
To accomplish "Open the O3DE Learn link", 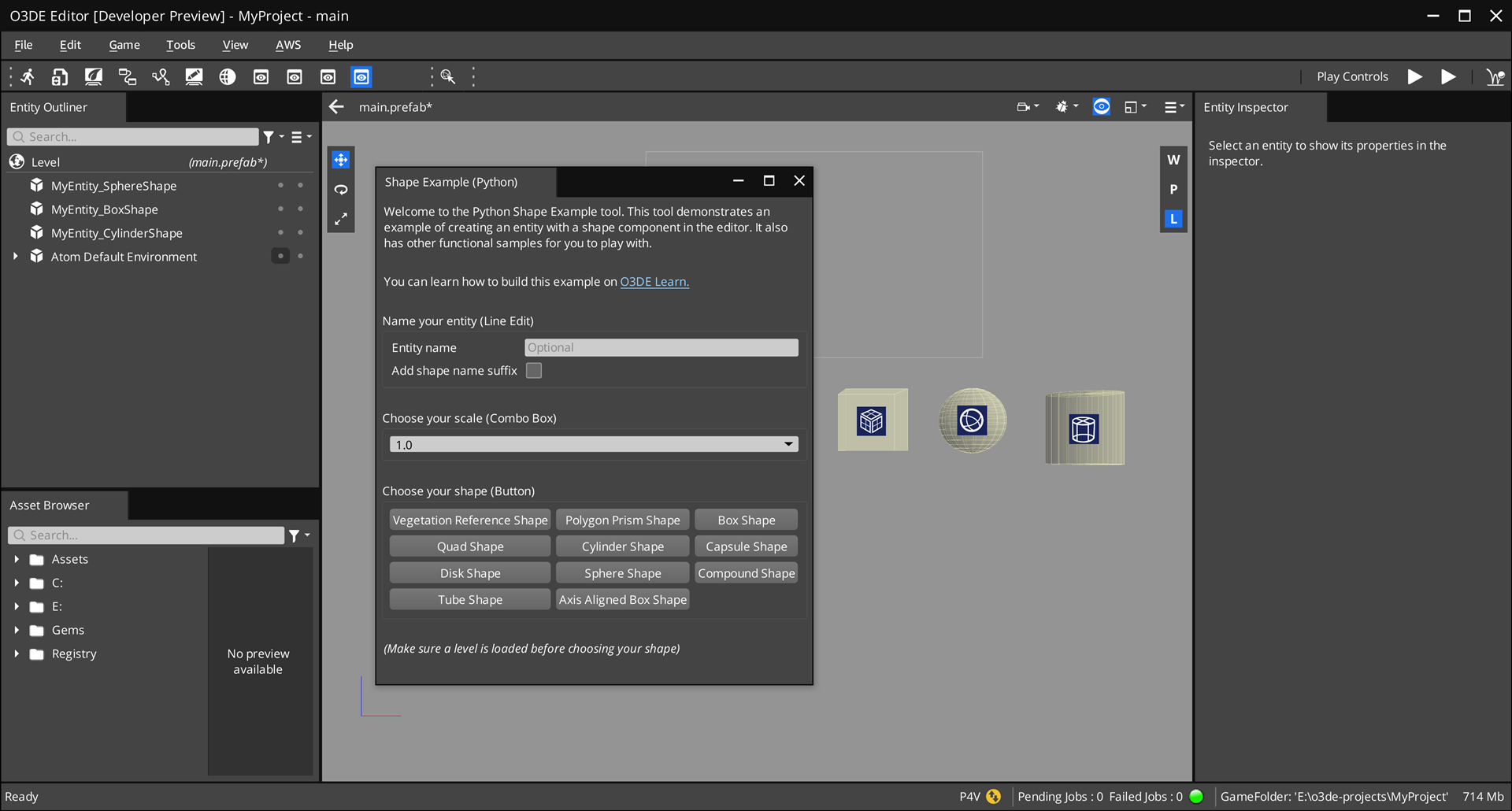I will tap(654, 282).
